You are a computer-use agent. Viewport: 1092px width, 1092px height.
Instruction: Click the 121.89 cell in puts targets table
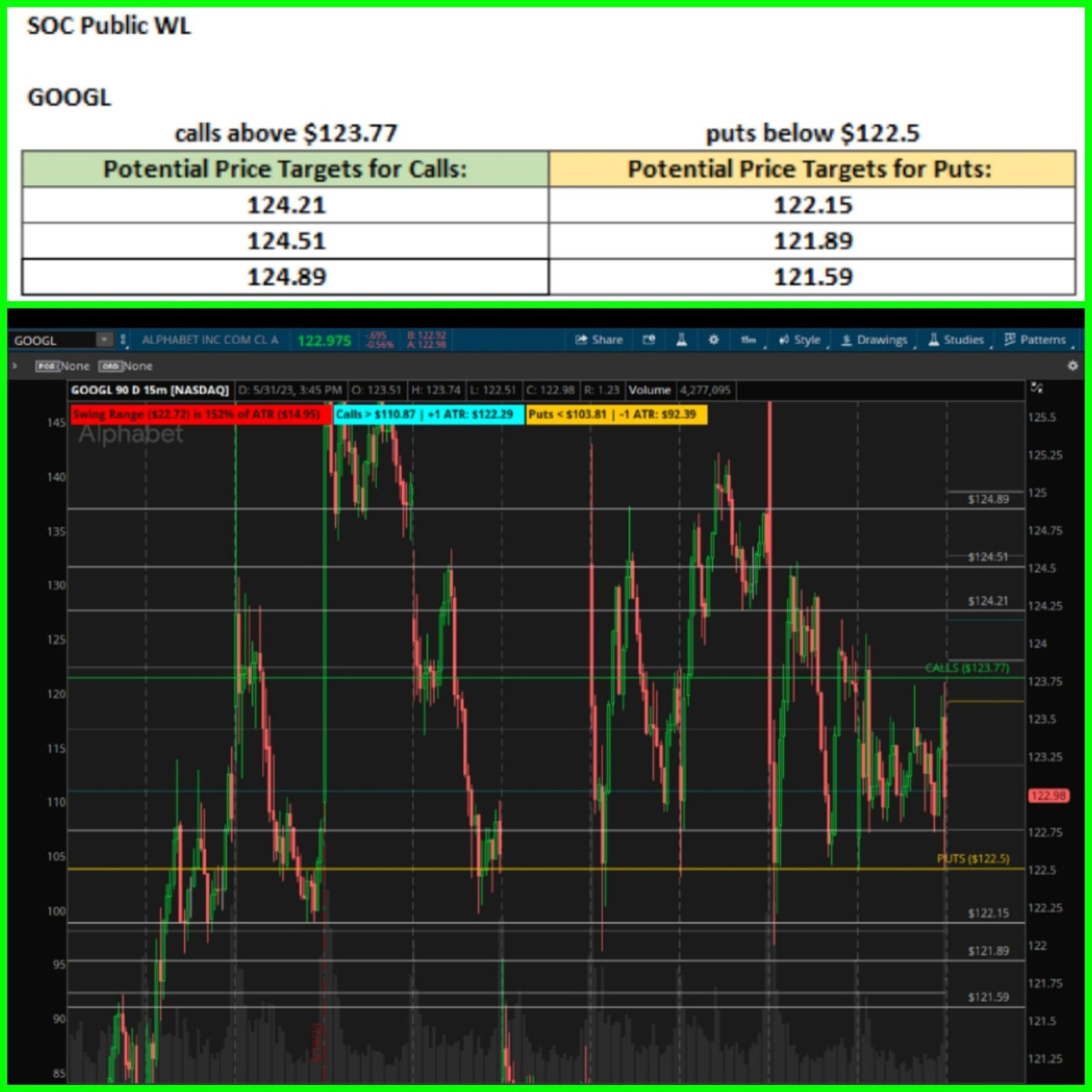(x=812, y=241)
